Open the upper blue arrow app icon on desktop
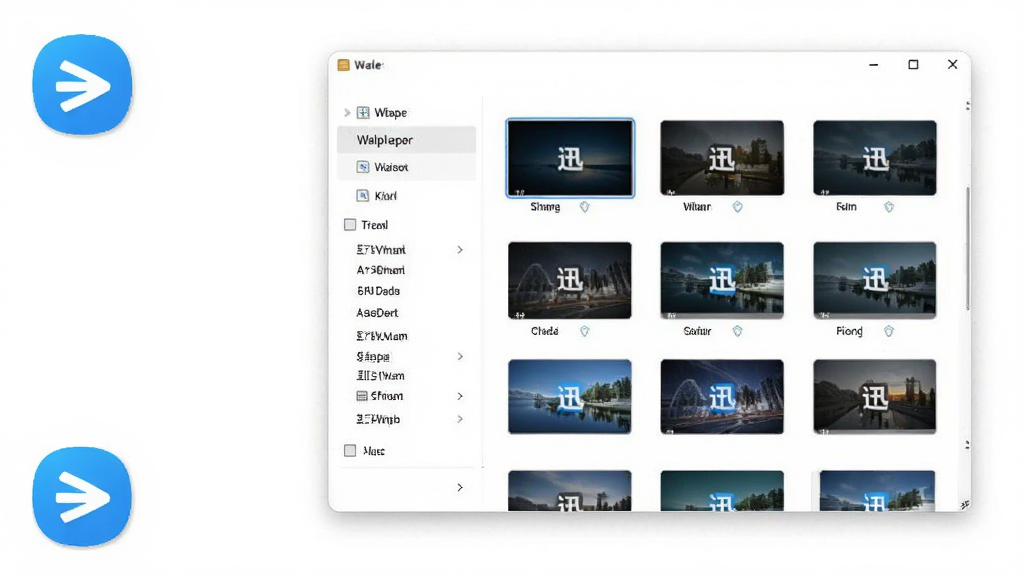 (x=82, y=85)
